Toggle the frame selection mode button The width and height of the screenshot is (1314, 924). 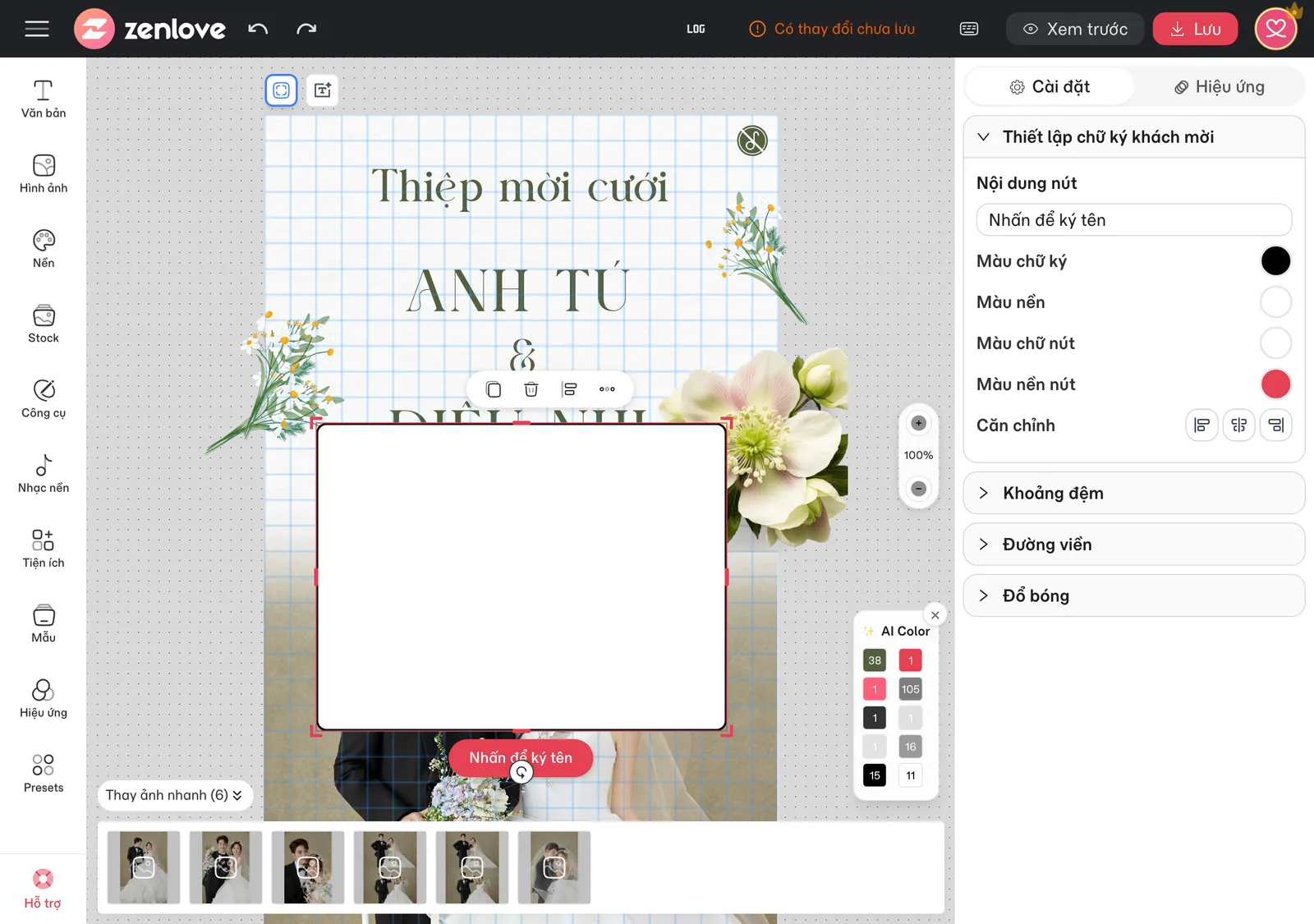[x=281, y=90]
